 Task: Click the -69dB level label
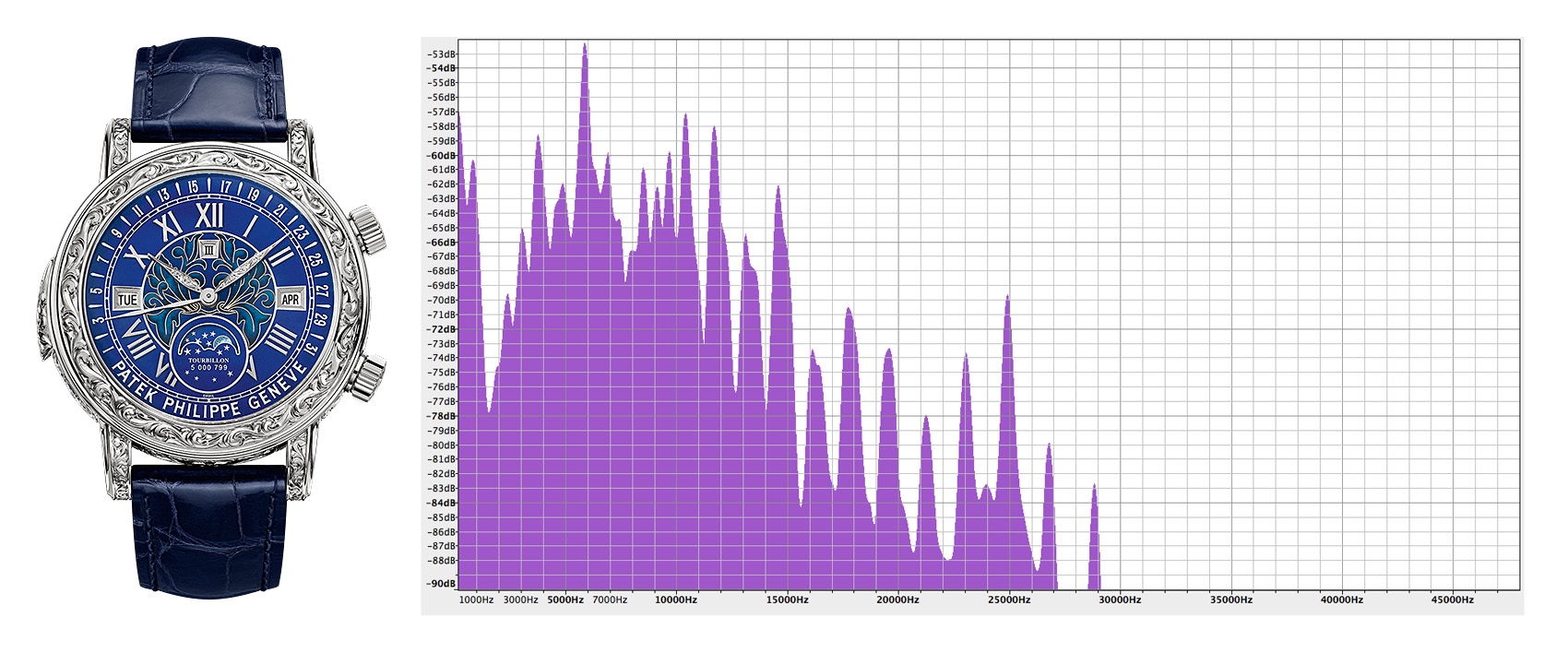point(442,286)
